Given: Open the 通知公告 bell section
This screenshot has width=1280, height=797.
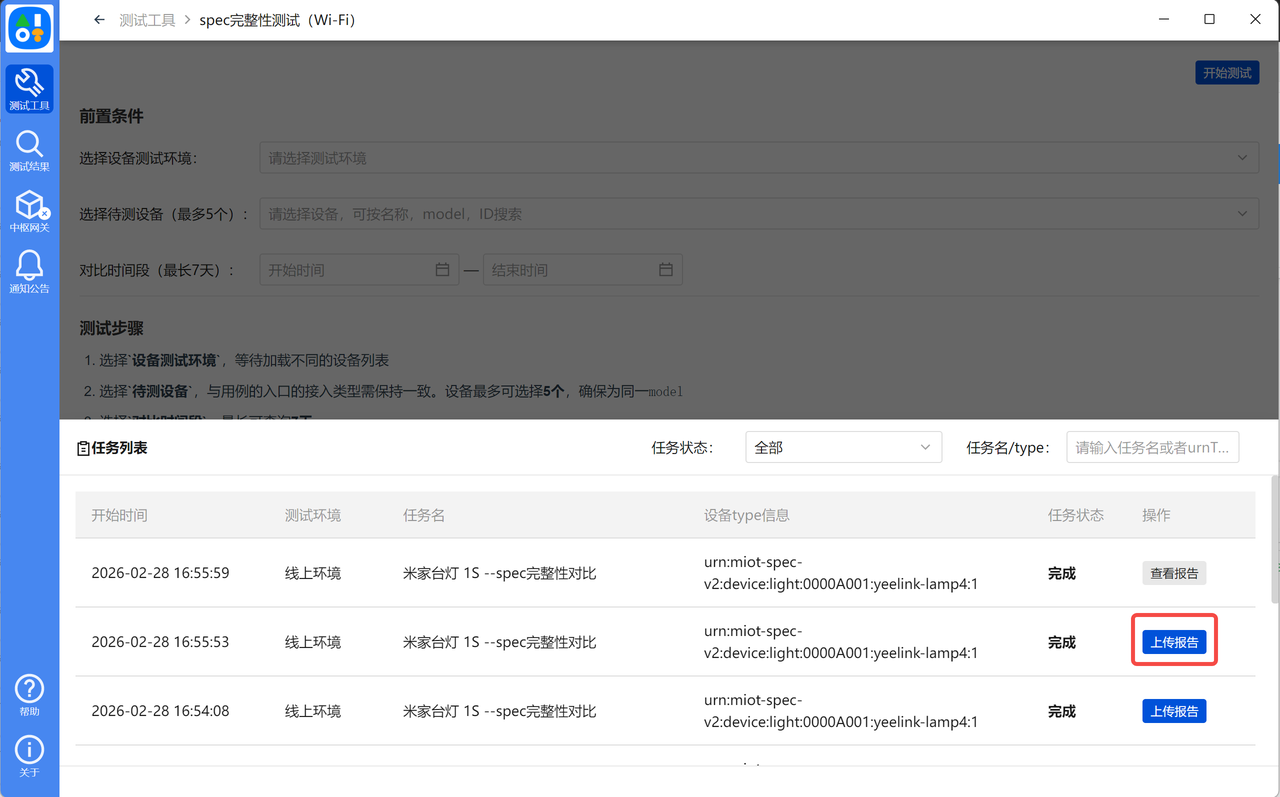Looking at the screenshot, I should pos(29,272).
